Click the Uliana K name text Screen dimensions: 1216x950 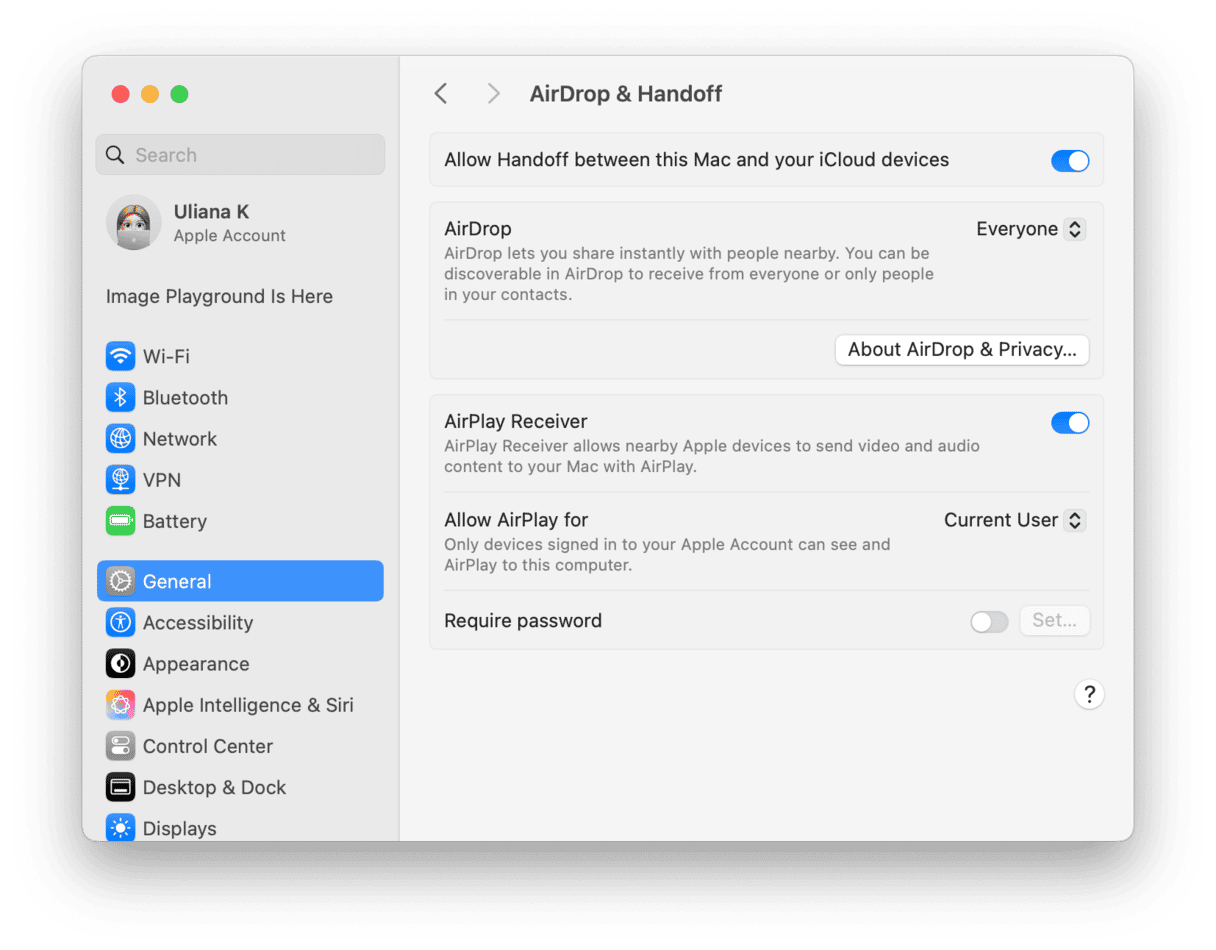[x=211, y=212]
